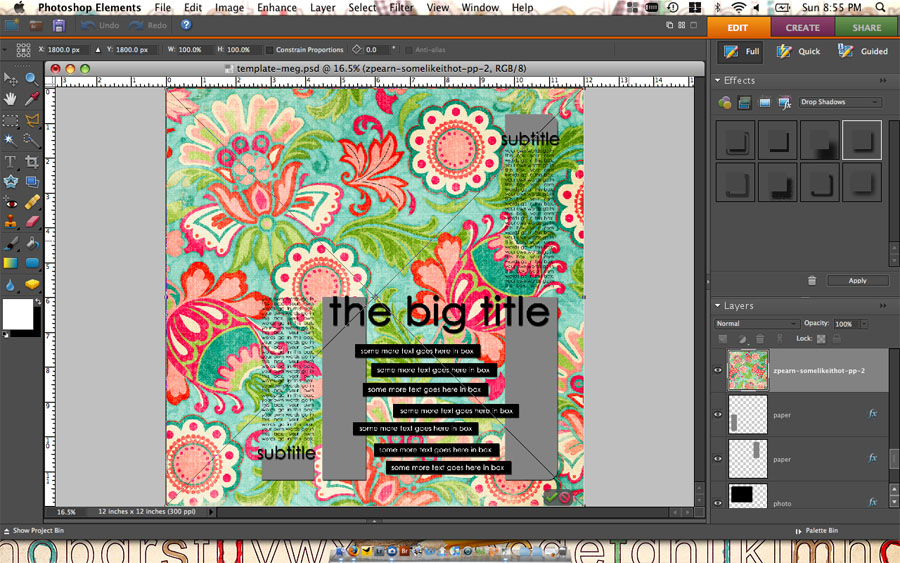Hide the zpearn-somelikeithot-pp-2 layer
Screen dimensions: 900x563
[718, 370]
